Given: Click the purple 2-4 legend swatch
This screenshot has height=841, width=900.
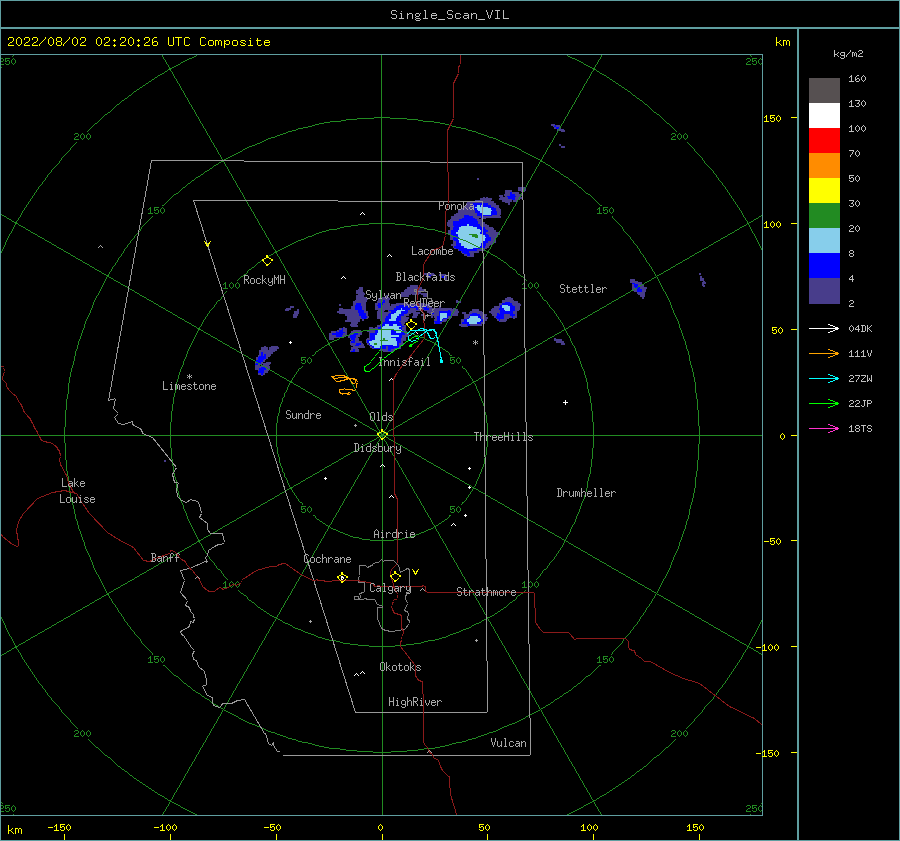Looking at the screenshot, I should (824, 291).
